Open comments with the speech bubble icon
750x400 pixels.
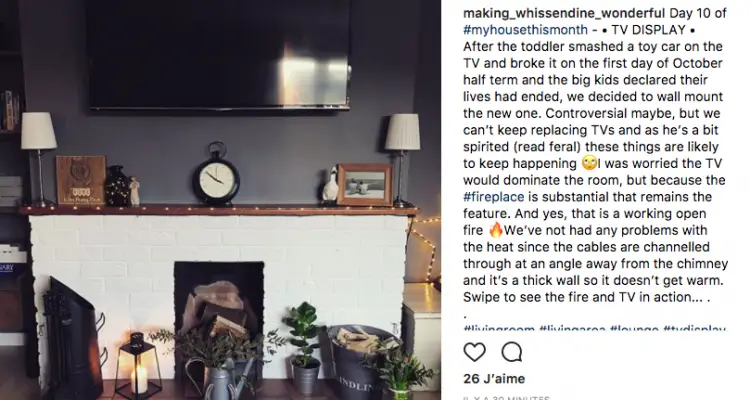tap(511, 352)
